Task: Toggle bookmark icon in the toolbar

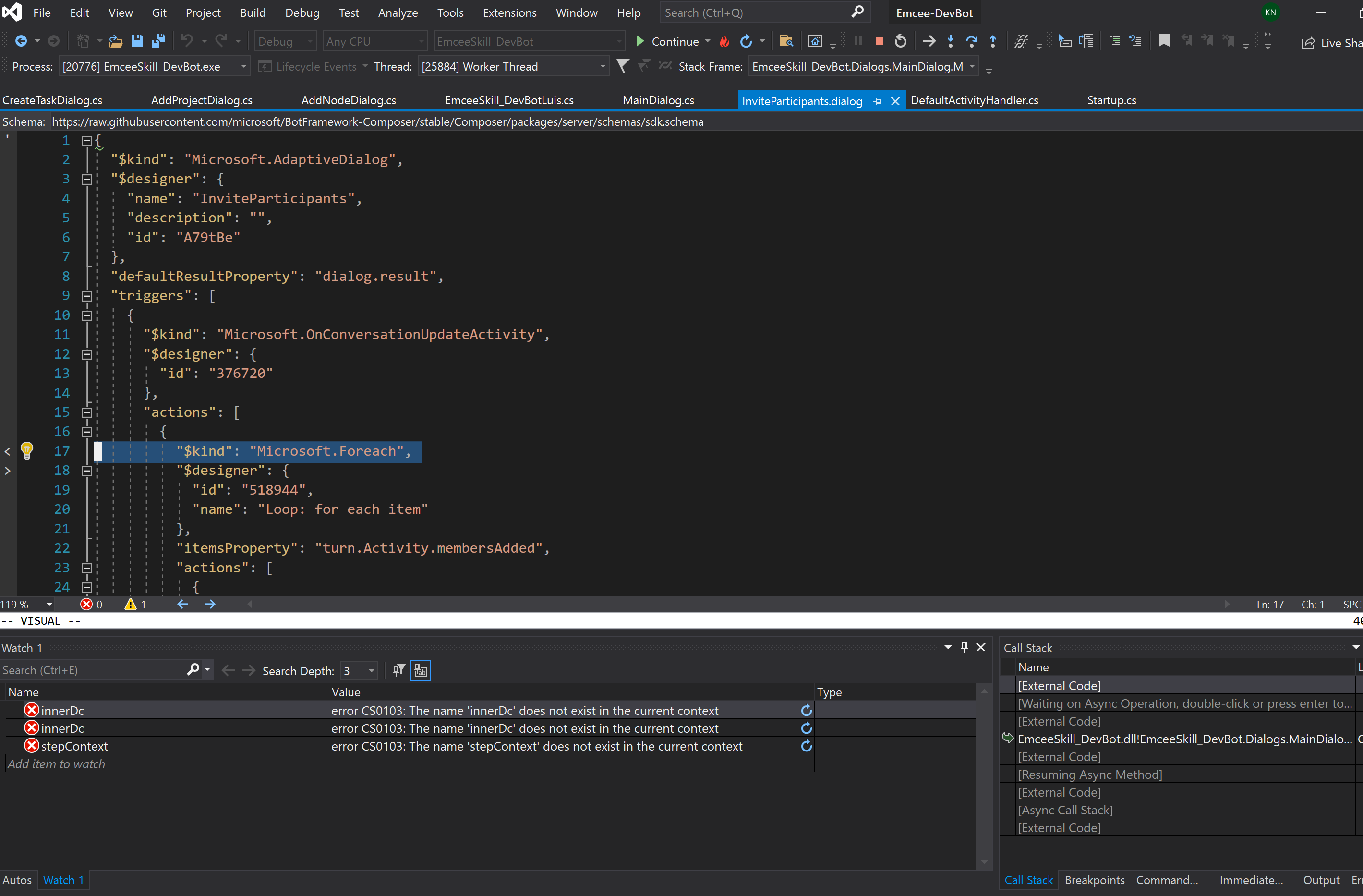Action: [1164, 41]
